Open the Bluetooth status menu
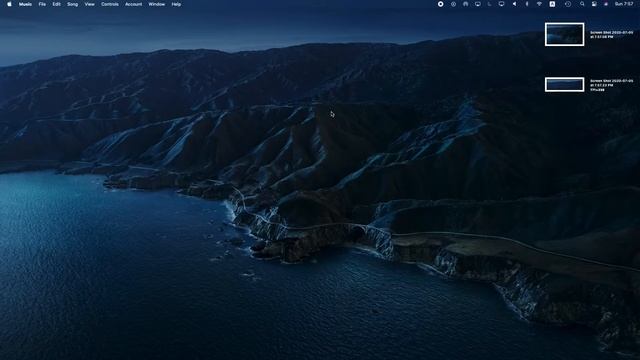The width and height of the screenshot is (640, 360). tap(527, 4)
